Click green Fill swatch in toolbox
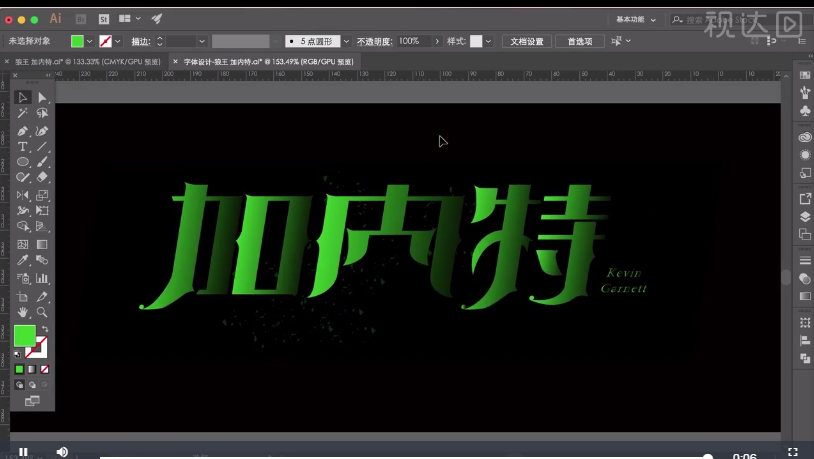The width and height of the screenshot is (814, 459). point(24,336)
